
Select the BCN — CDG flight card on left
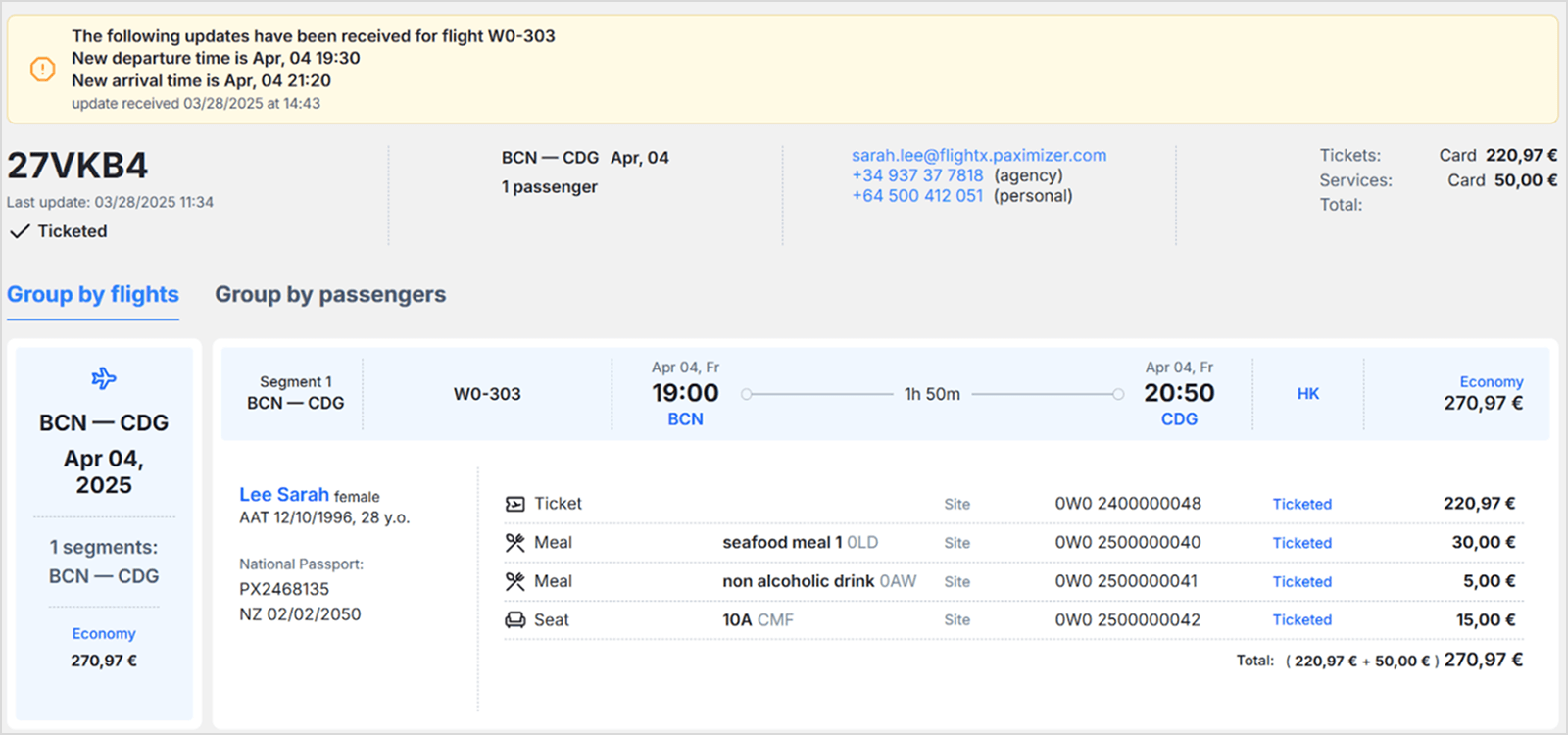(x=104, y=534)
